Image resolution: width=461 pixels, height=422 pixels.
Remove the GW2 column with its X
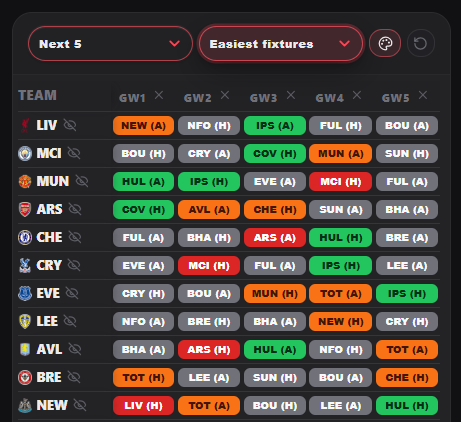(225, 95)
